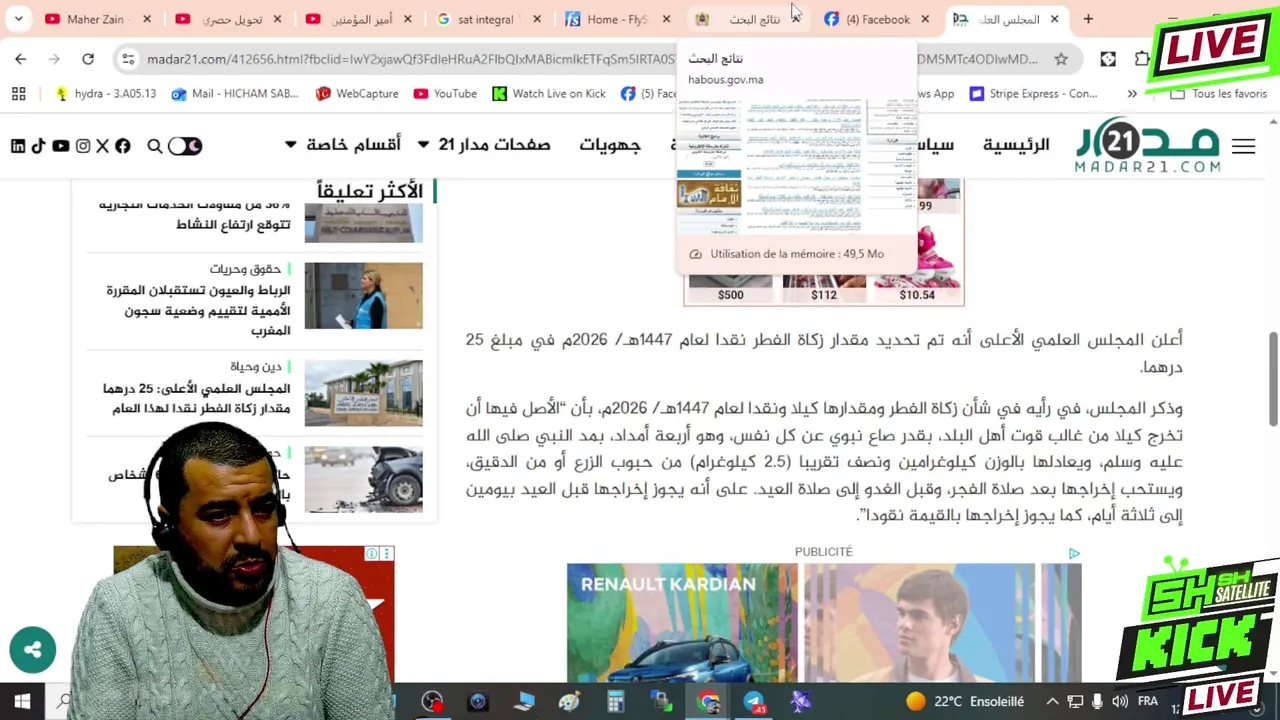Open the Tous les favoris folder
This screenshot has width=1280, height=720.
(x=1218, y=93)
